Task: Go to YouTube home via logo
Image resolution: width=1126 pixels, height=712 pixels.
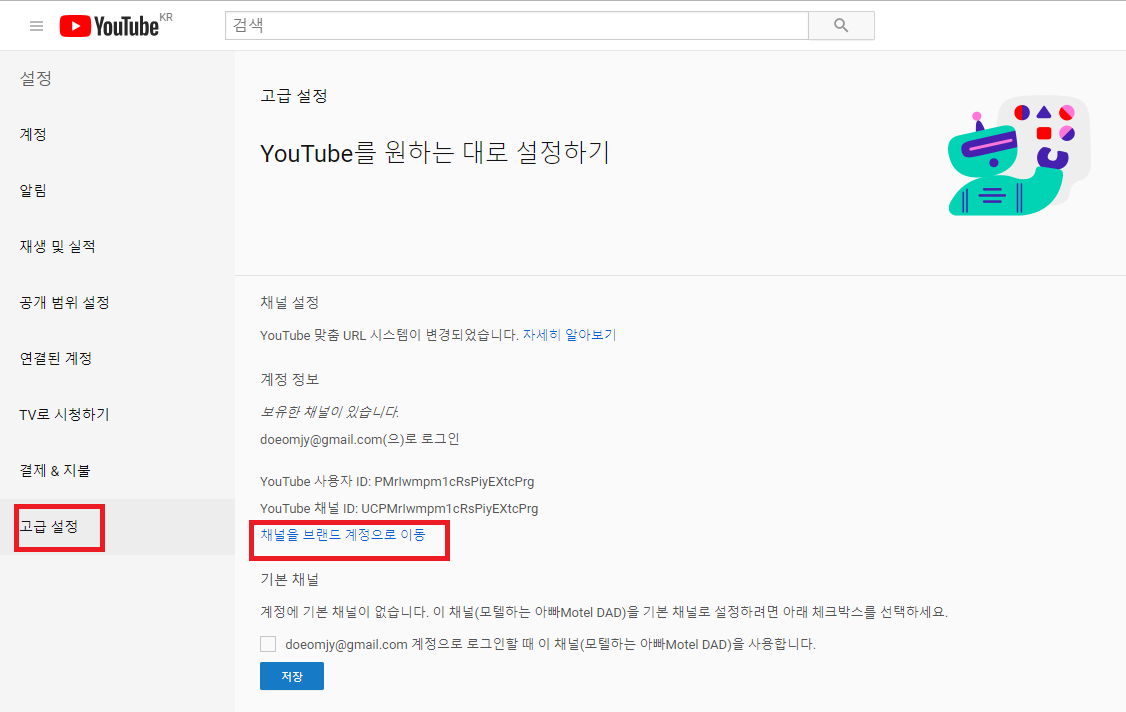Action: tap(109, 27)
